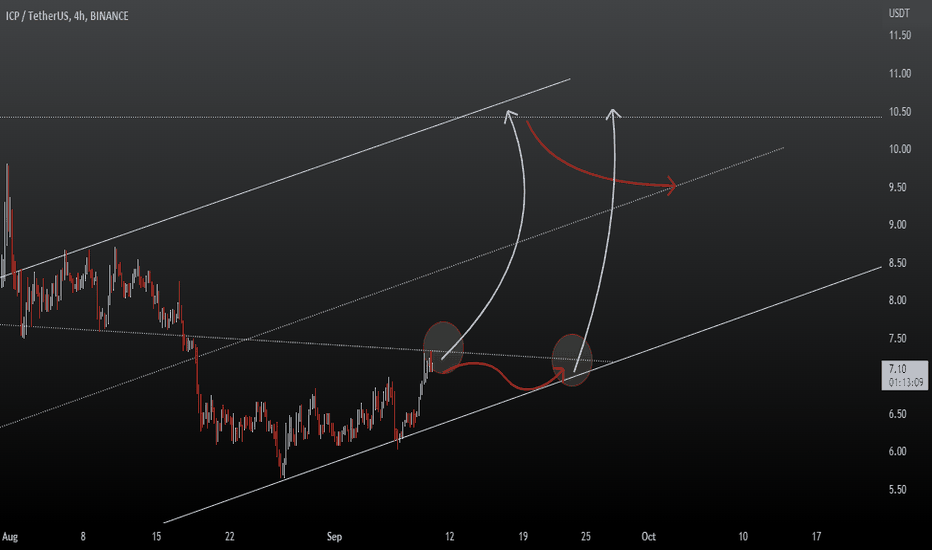Click the 9.50 price axis label

coord(898,187)
